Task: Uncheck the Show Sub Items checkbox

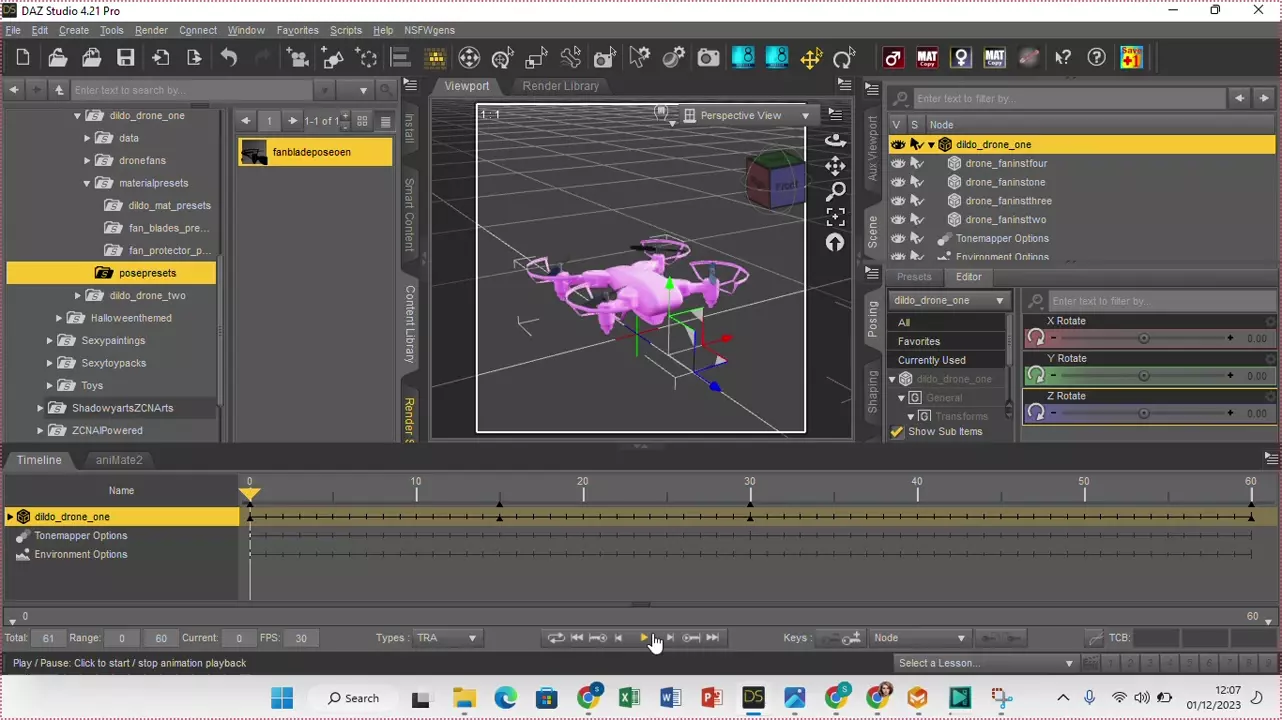Action: pyautogui.click(x=897, y=432)
